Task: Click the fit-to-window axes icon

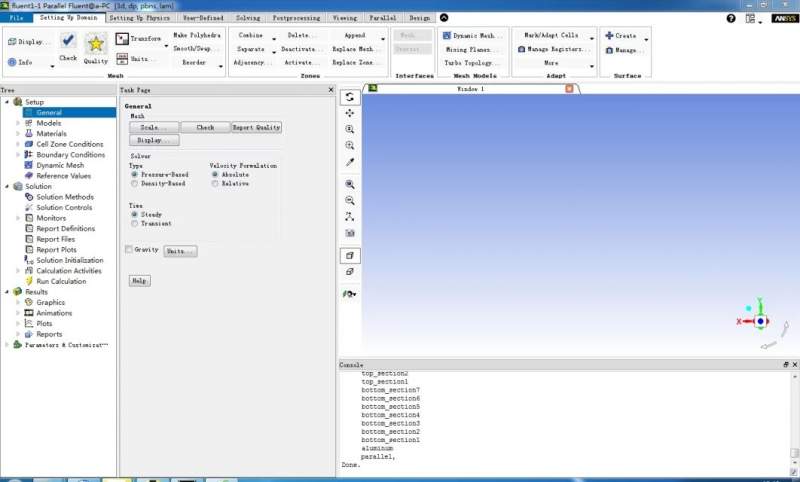Action: pos(349,217)
